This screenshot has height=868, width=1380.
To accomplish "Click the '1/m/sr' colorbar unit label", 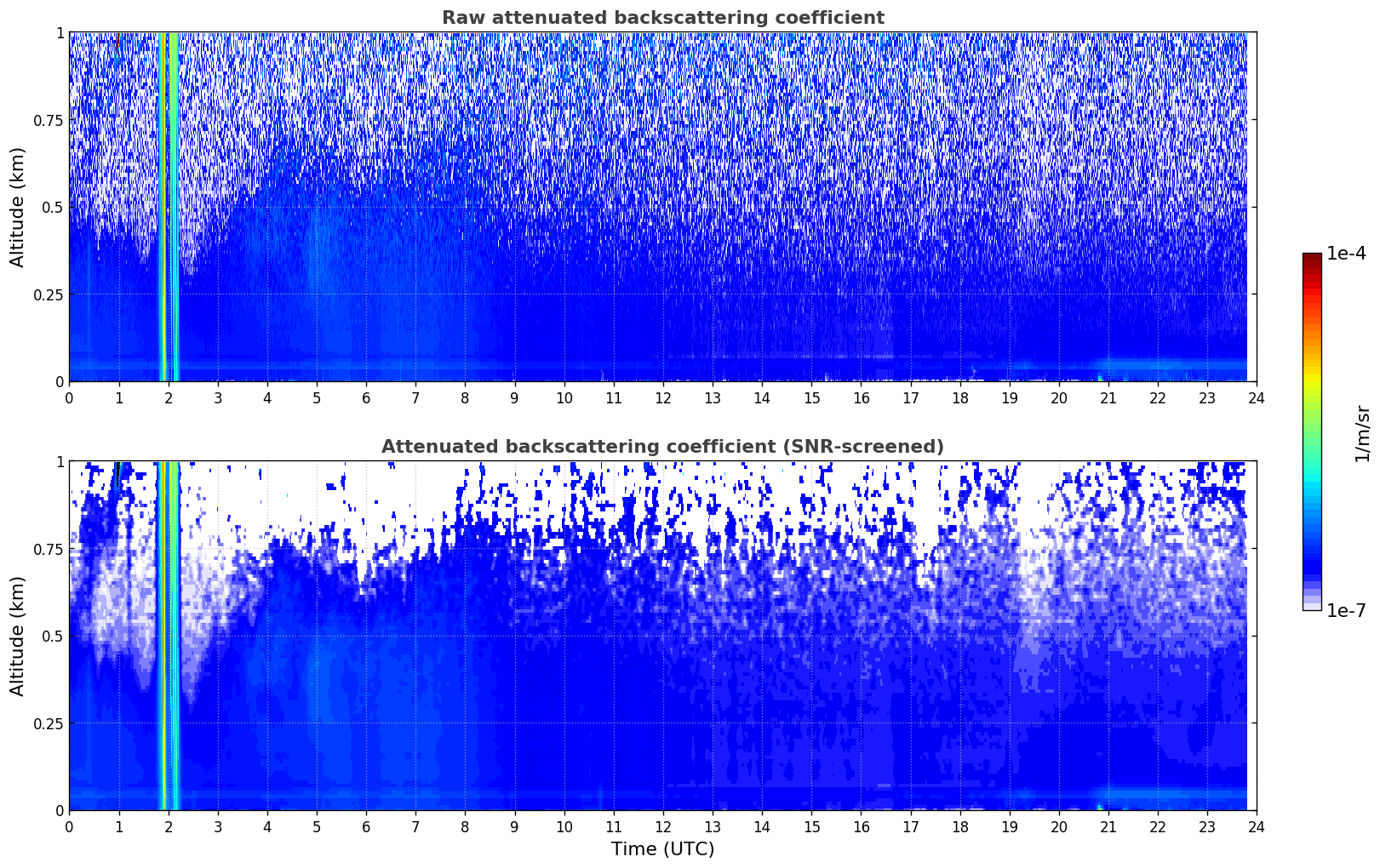I will [x=1362, y=432].
